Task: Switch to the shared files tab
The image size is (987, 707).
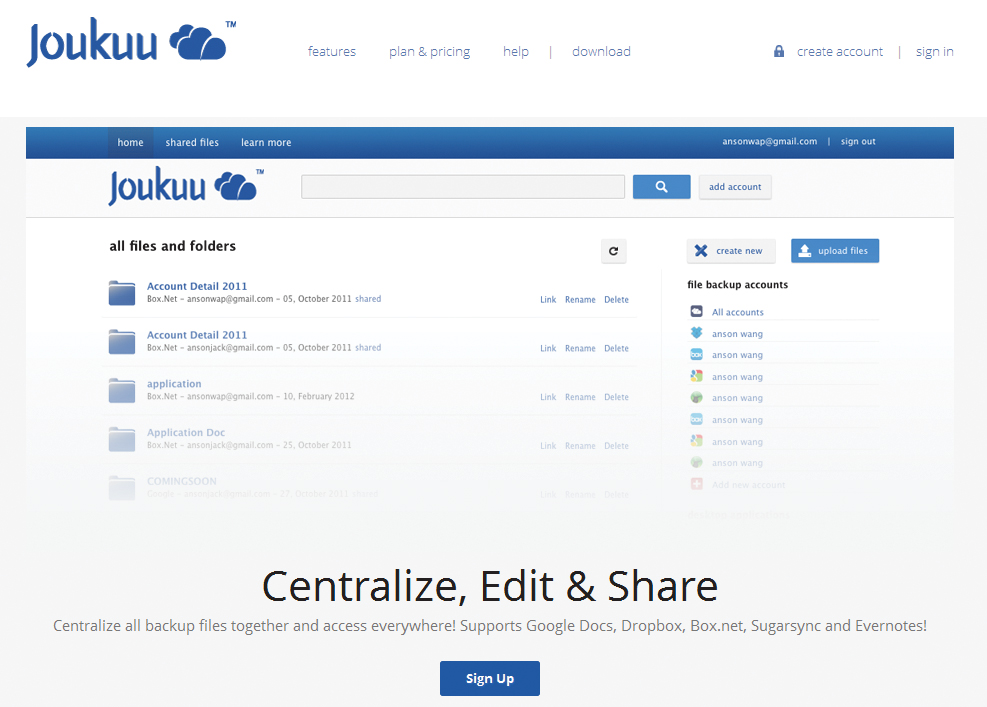Action: coord(192,143)
